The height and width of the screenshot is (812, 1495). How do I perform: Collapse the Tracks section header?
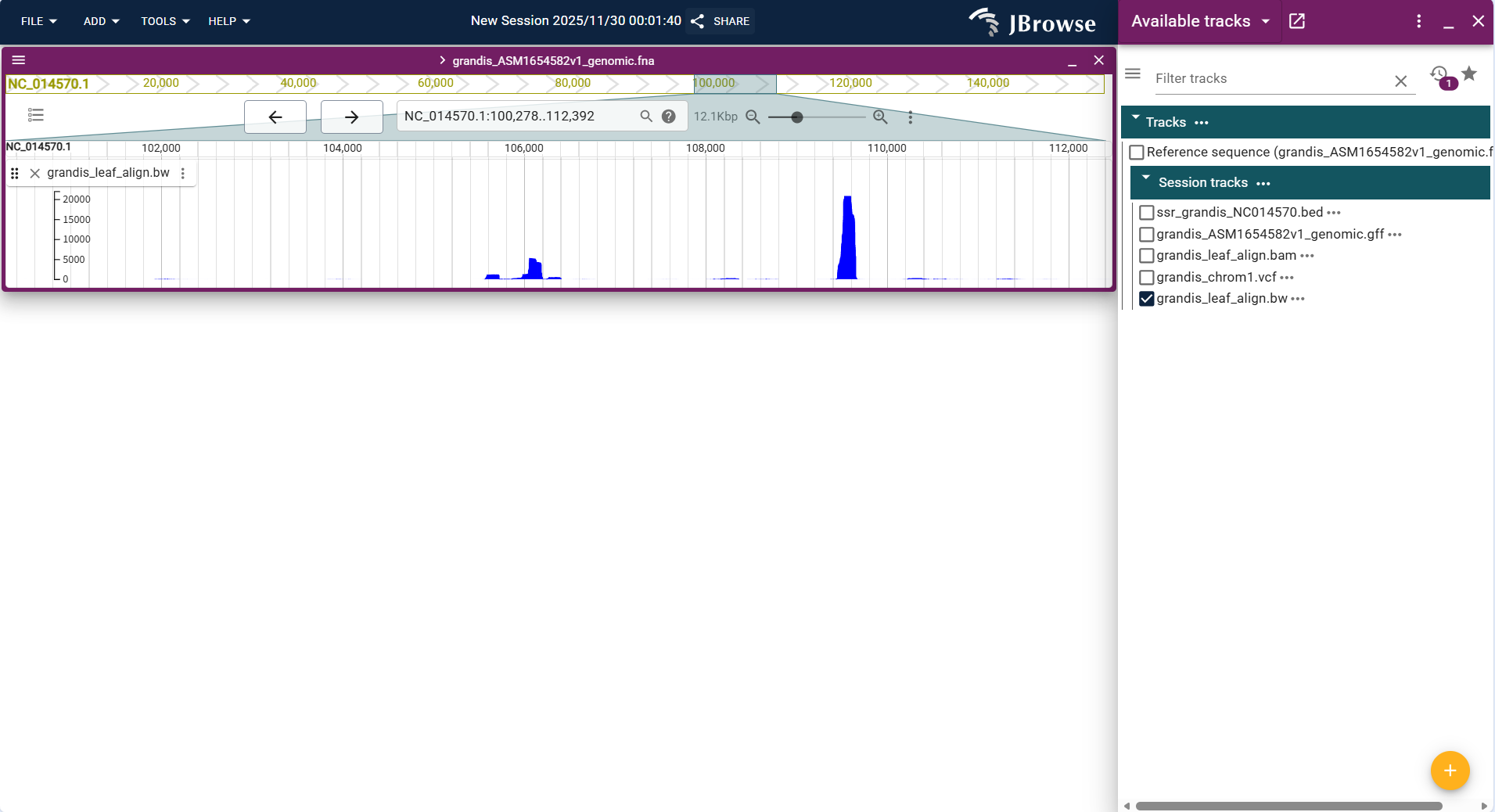click(x=1136, y=121)
